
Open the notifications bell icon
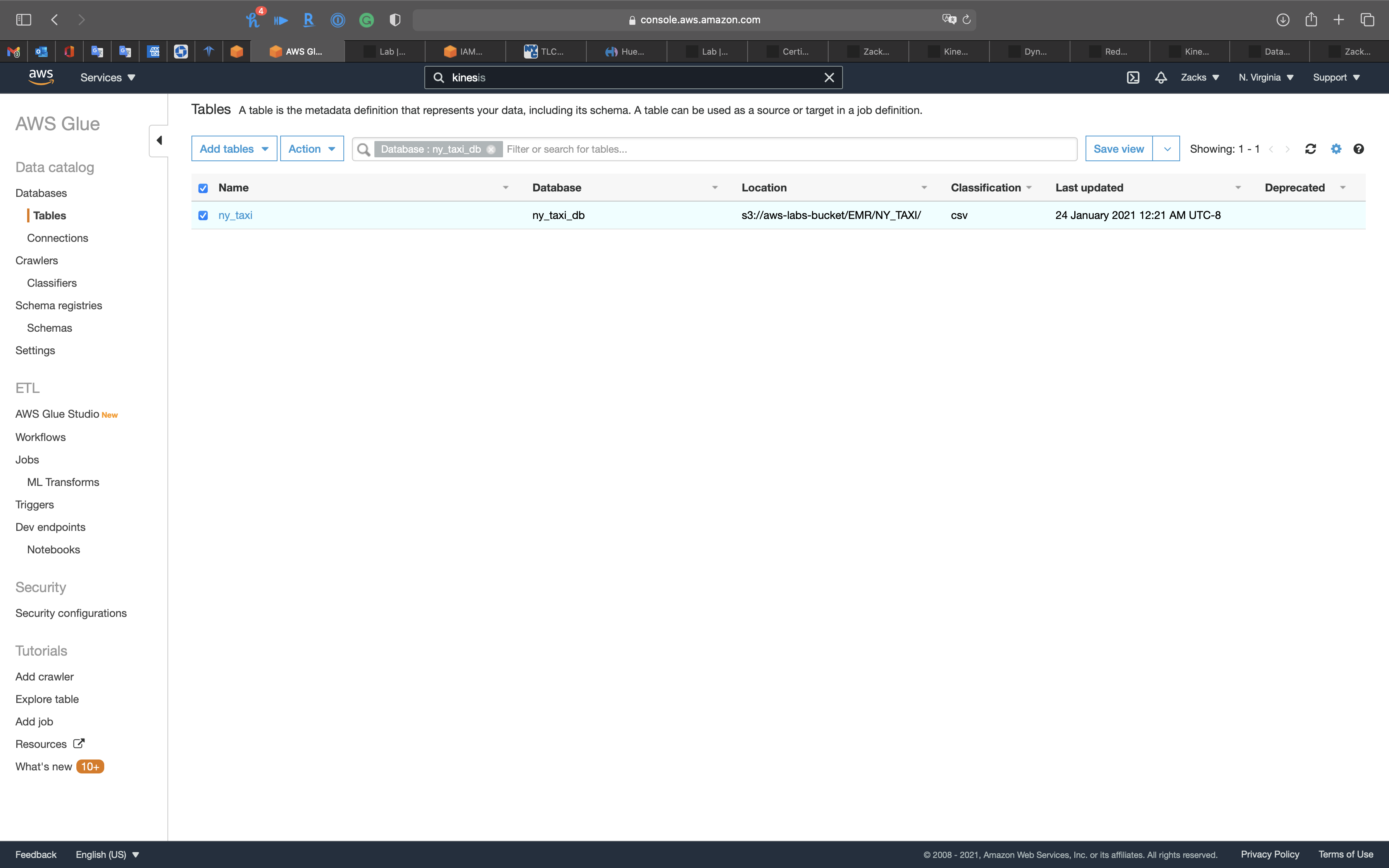[x=1161, y=77]
